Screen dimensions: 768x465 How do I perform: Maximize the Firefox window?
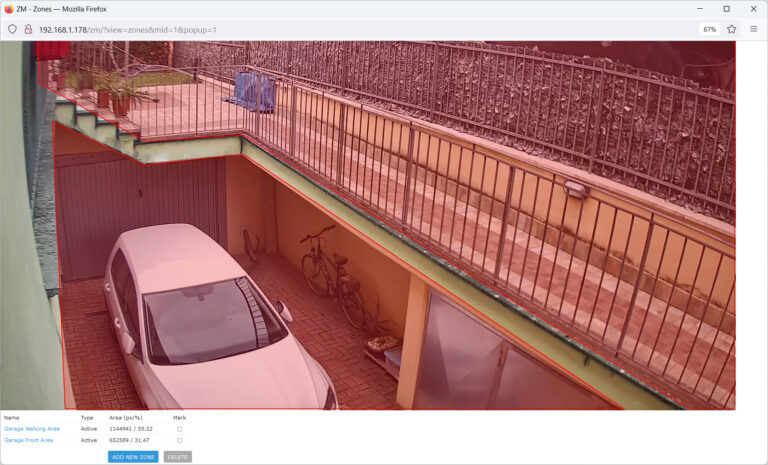click(x=726, y=8)
